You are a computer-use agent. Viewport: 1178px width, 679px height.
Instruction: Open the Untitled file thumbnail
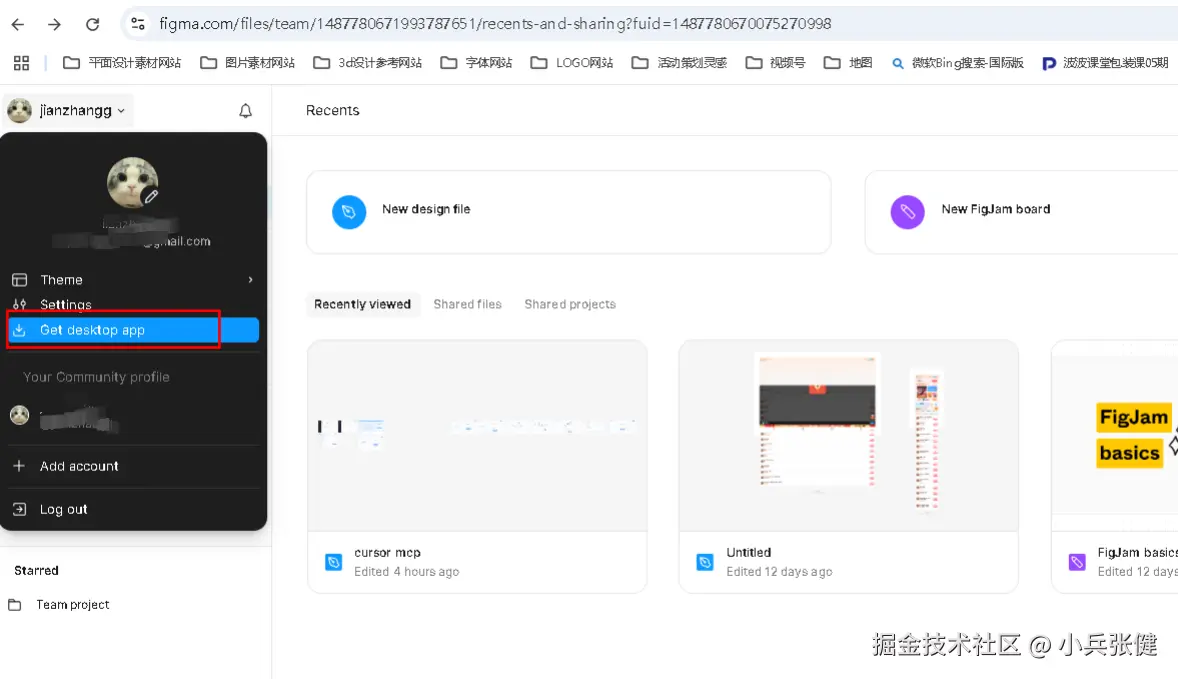tap(848, 436)
